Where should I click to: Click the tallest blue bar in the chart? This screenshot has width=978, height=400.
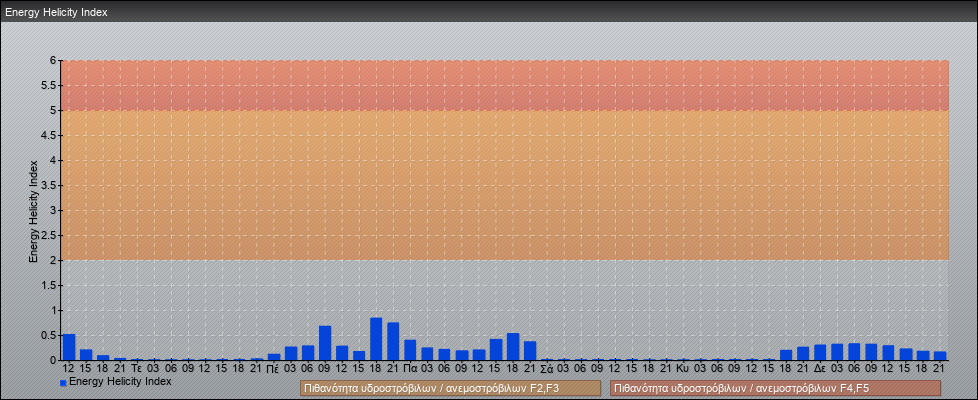376,340
